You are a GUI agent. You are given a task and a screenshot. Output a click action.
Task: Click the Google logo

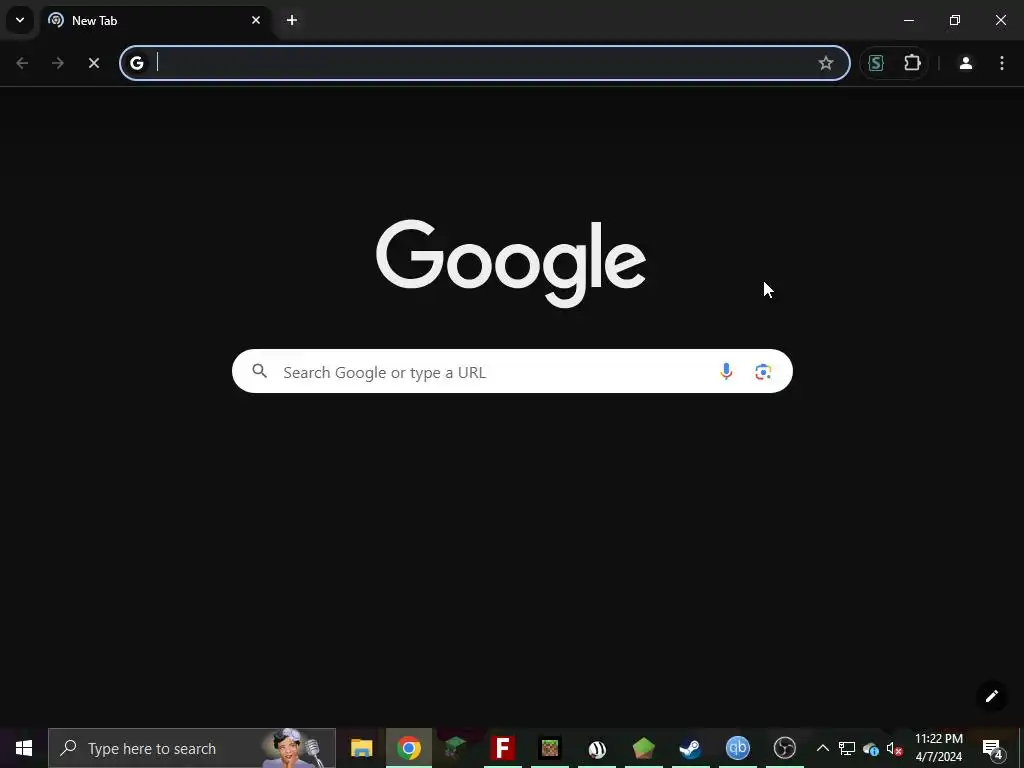coord(511,263)
